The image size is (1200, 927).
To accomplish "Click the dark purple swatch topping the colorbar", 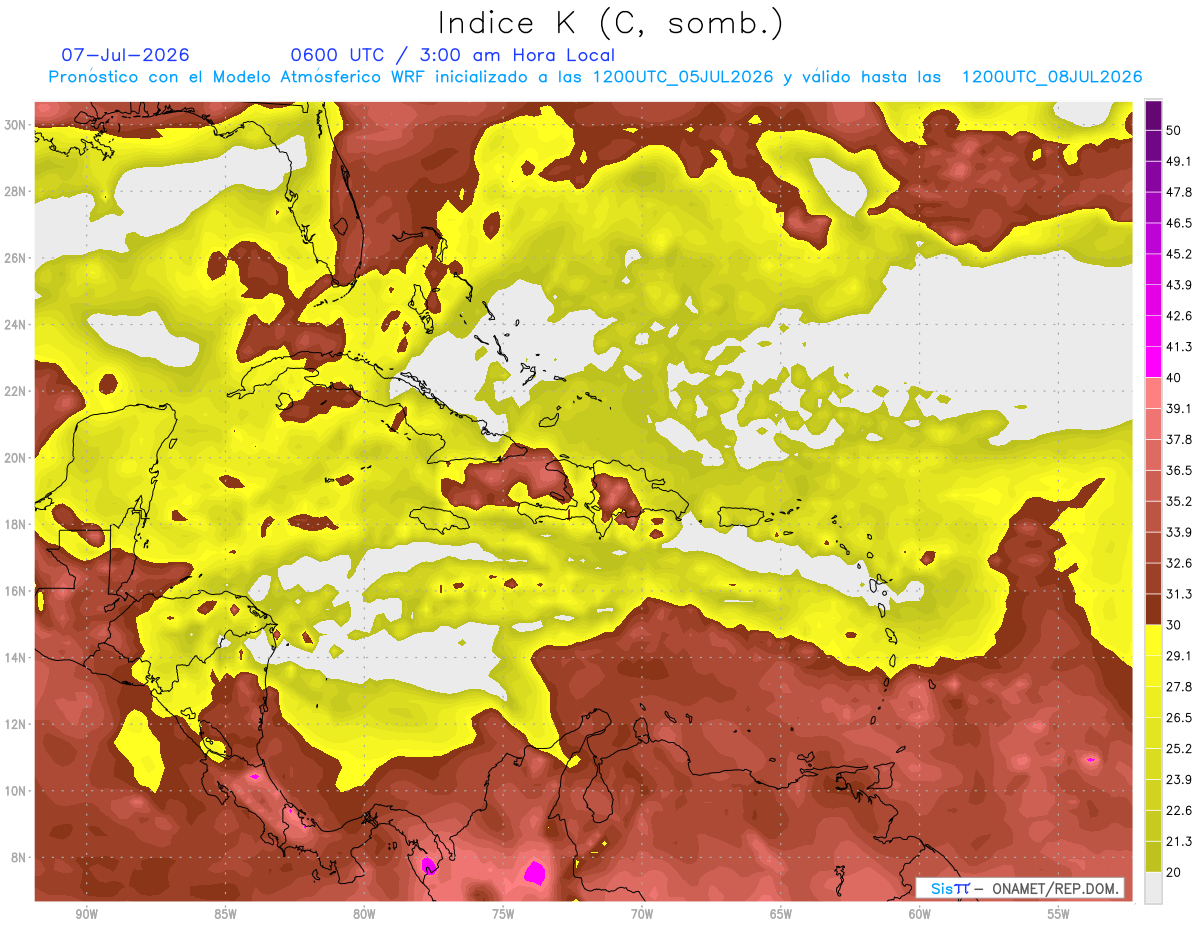I will pos(1153,115).
